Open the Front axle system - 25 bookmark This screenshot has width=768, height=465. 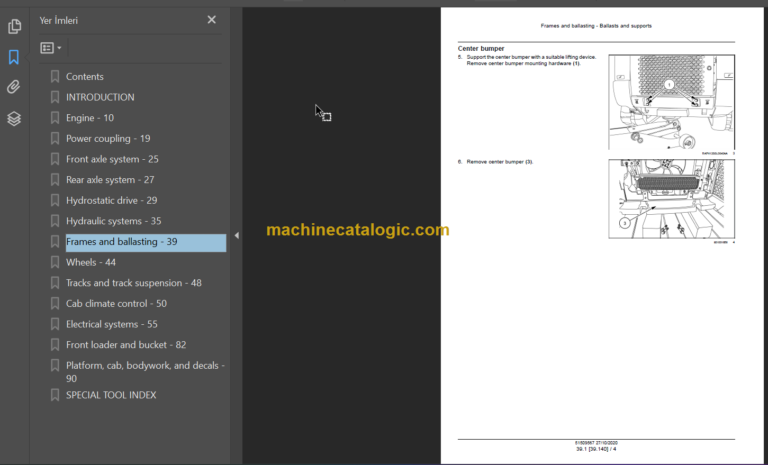[x=112, y=159]
